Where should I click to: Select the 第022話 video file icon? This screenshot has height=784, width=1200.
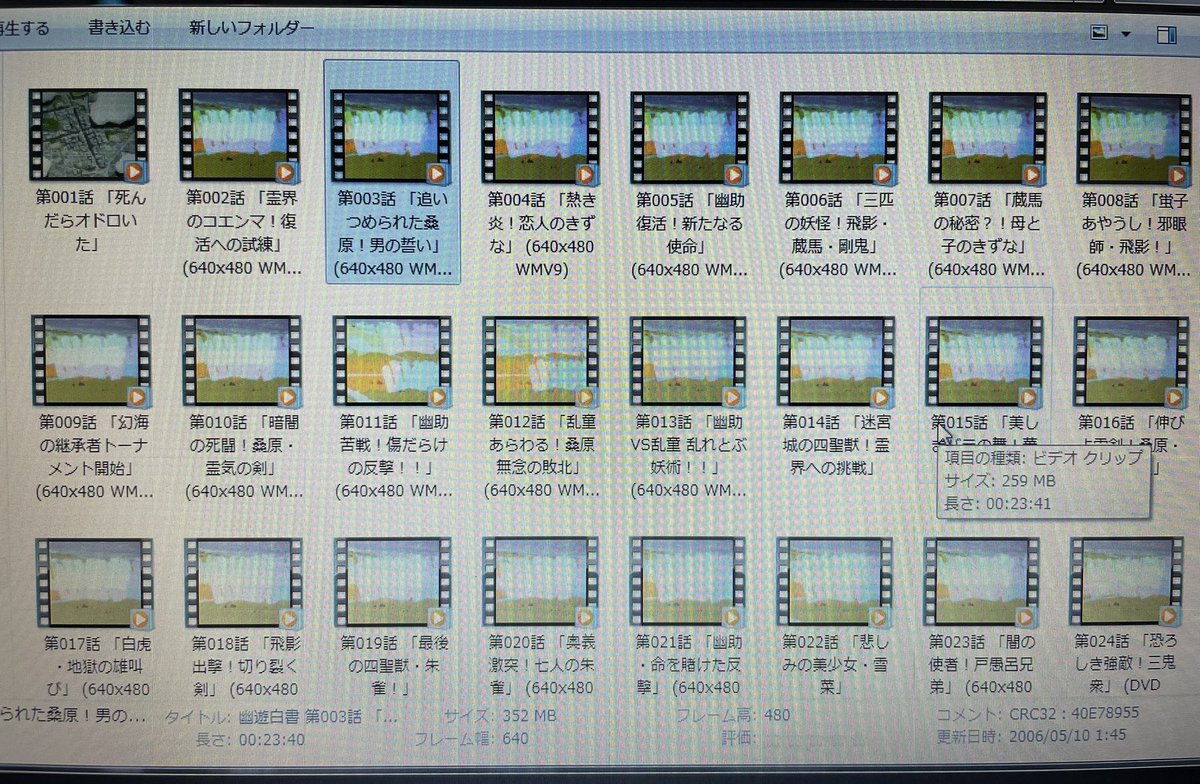(x=835, y=583)
